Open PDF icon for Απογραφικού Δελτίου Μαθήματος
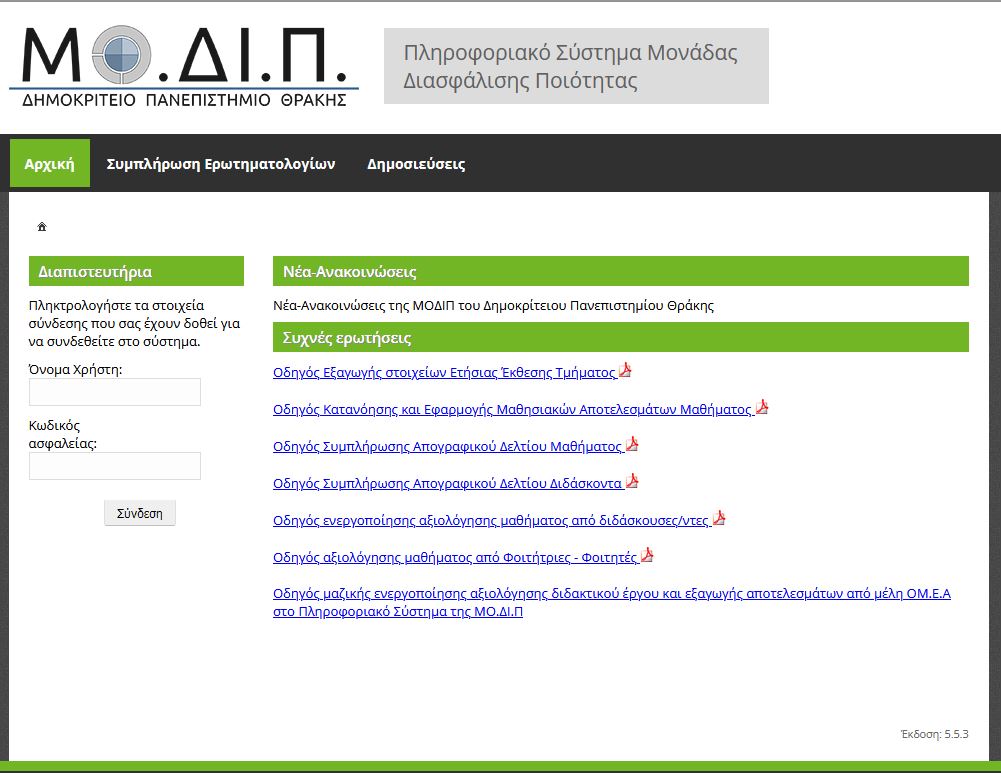Image resolution: width=1001 pixels, height=773 pixels. tap(631, 445)
